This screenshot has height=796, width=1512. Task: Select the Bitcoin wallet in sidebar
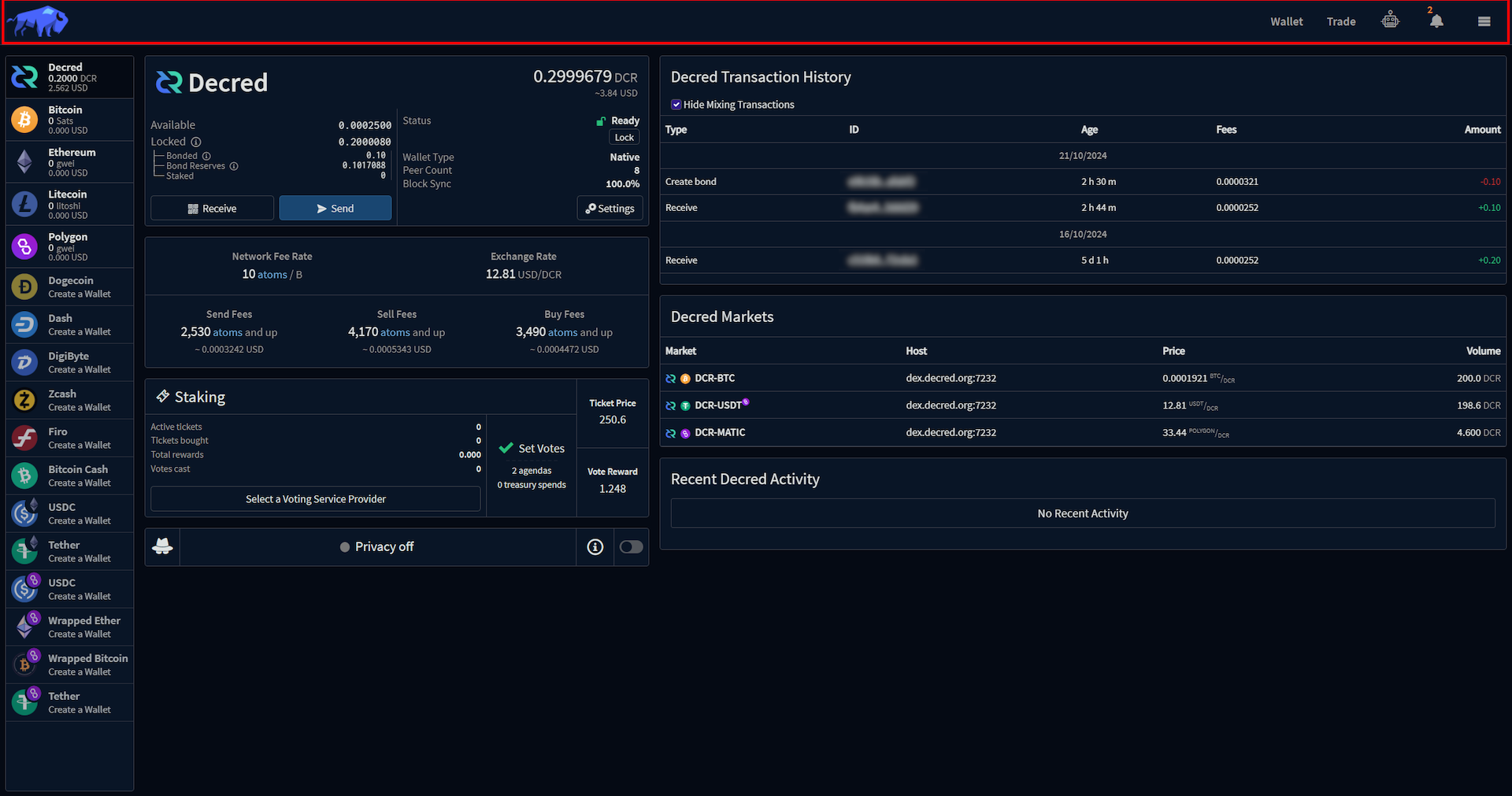coord(69,120)
